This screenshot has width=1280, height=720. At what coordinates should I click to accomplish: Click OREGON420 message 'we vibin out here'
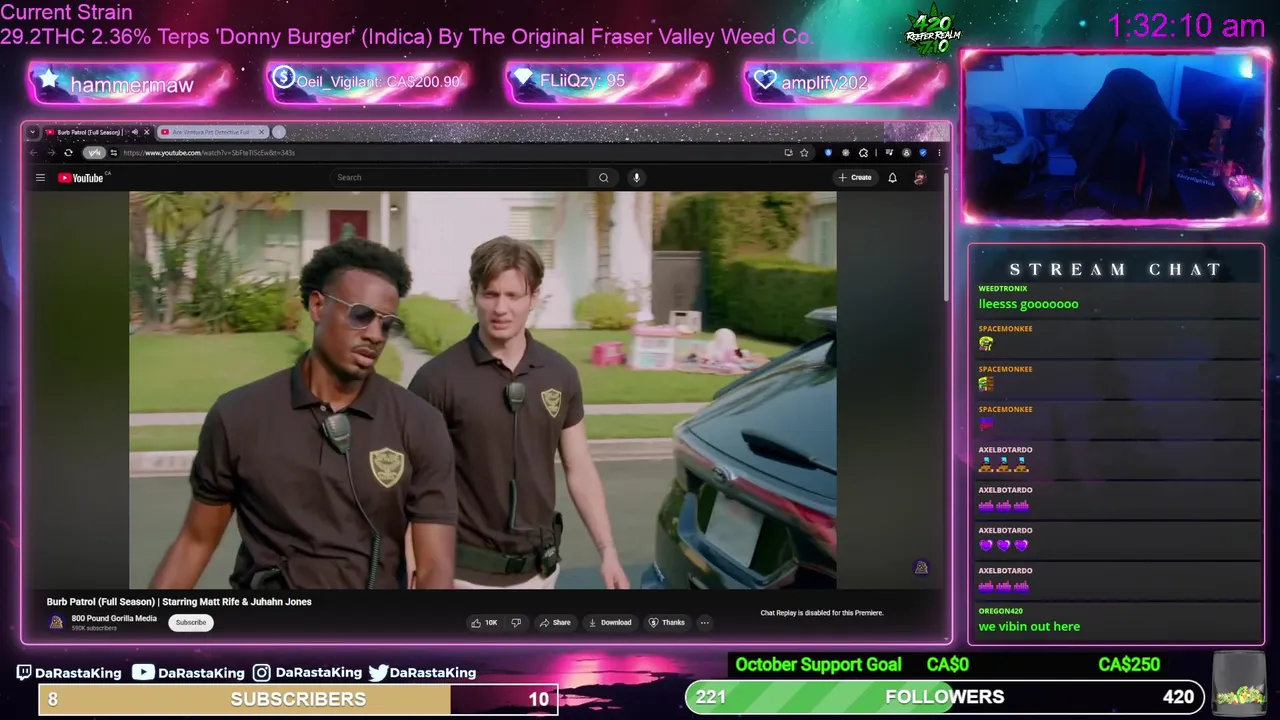(x=1029, y=626)
